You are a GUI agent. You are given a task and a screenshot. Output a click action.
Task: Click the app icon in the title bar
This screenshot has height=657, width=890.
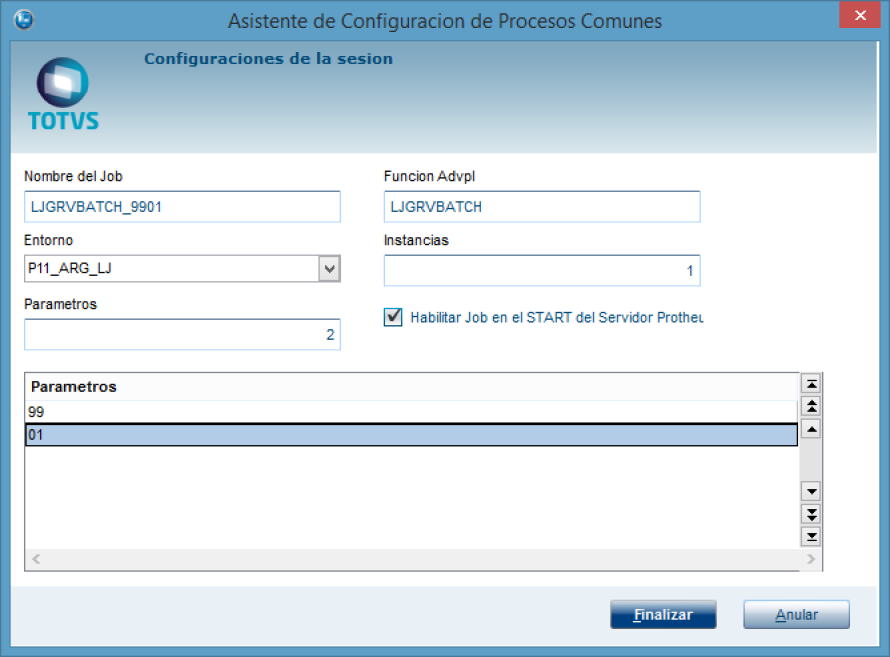(24, 20)
